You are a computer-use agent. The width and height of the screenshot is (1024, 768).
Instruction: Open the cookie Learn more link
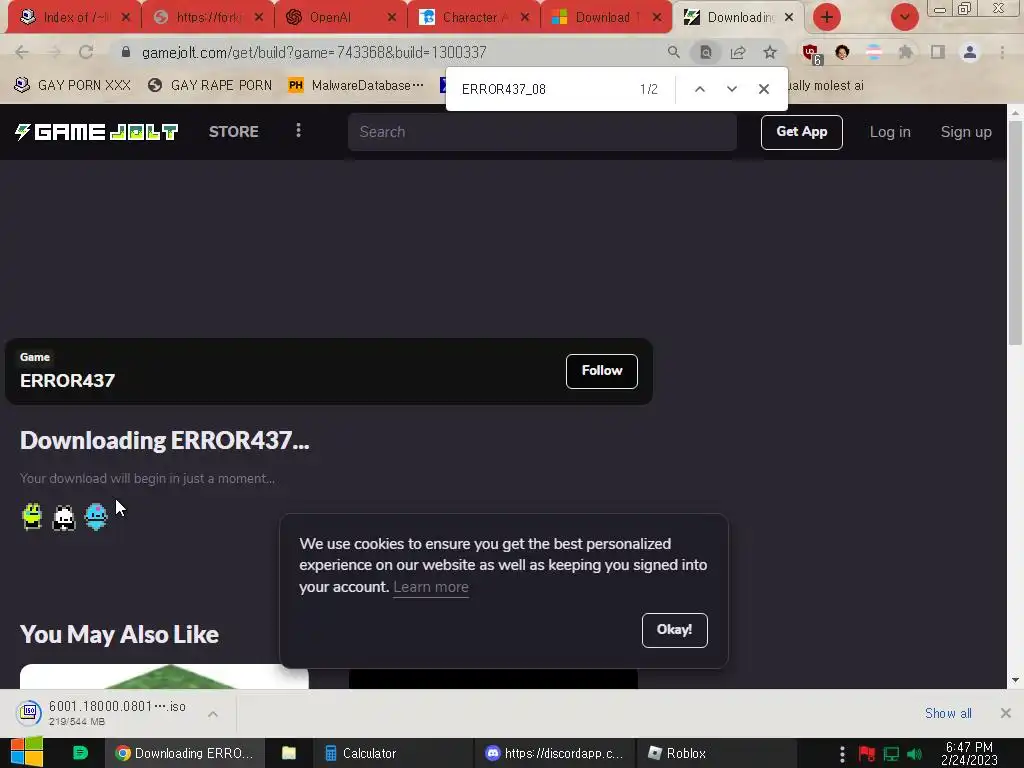[x=430, y=587]
